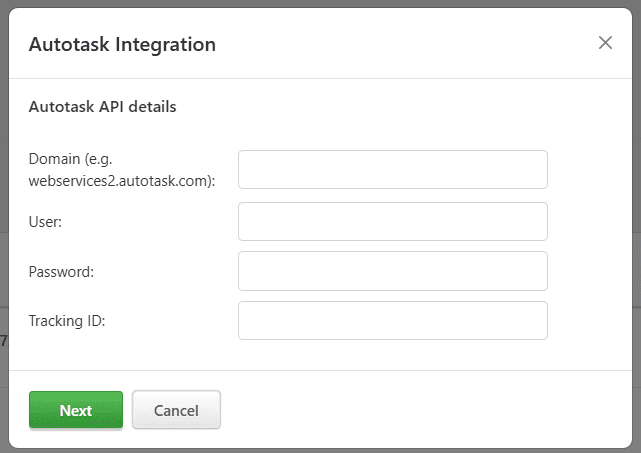This screenshot has width=641, height=453.
Task: Click the Cancel button
Action: click(176, 410)
